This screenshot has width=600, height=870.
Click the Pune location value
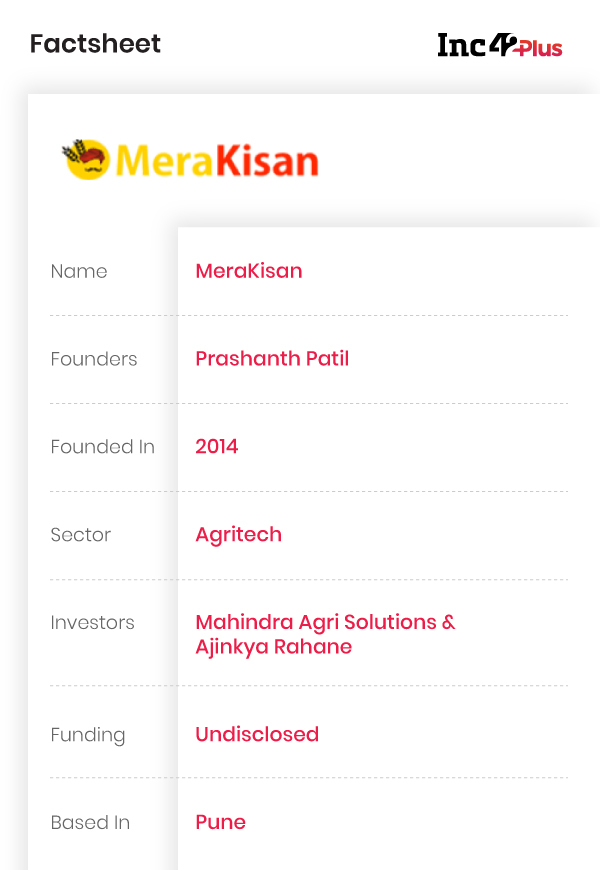click(x=220, y=822)
